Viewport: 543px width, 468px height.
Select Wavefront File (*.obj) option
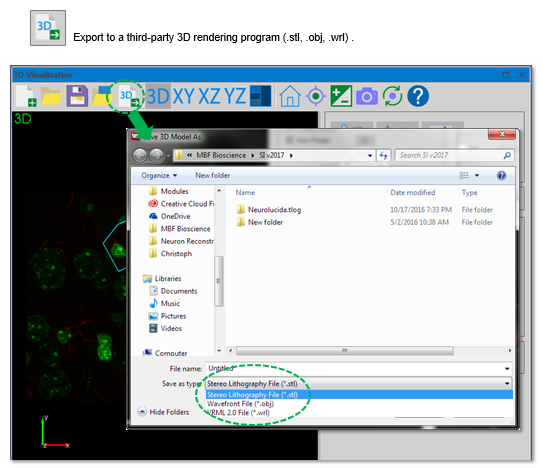point(240,404)
